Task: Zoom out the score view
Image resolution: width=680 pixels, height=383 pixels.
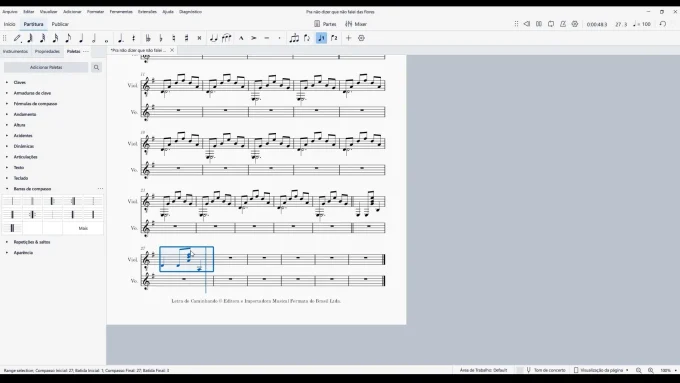Action: click(638, 370)
